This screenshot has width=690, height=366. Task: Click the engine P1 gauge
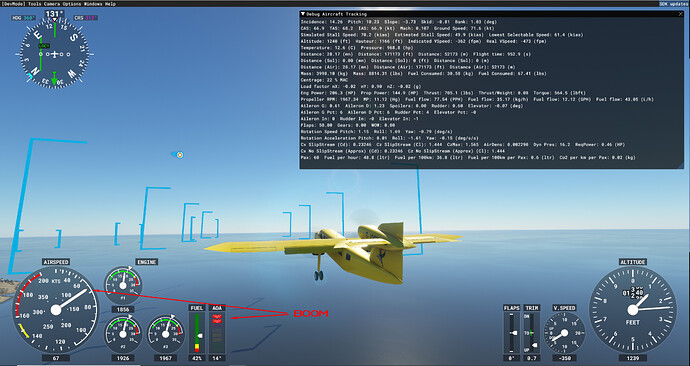(123, 285)
